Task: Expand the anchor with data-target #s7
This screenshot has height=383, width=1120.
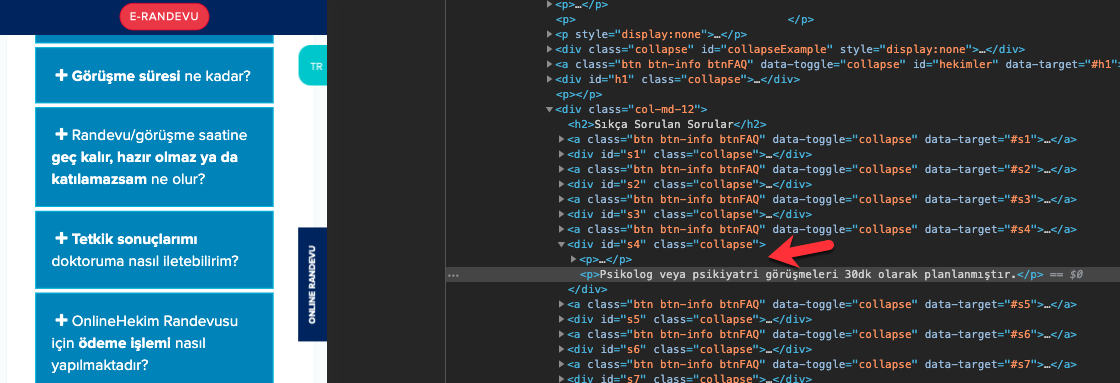Action: [x=561, y=364]
